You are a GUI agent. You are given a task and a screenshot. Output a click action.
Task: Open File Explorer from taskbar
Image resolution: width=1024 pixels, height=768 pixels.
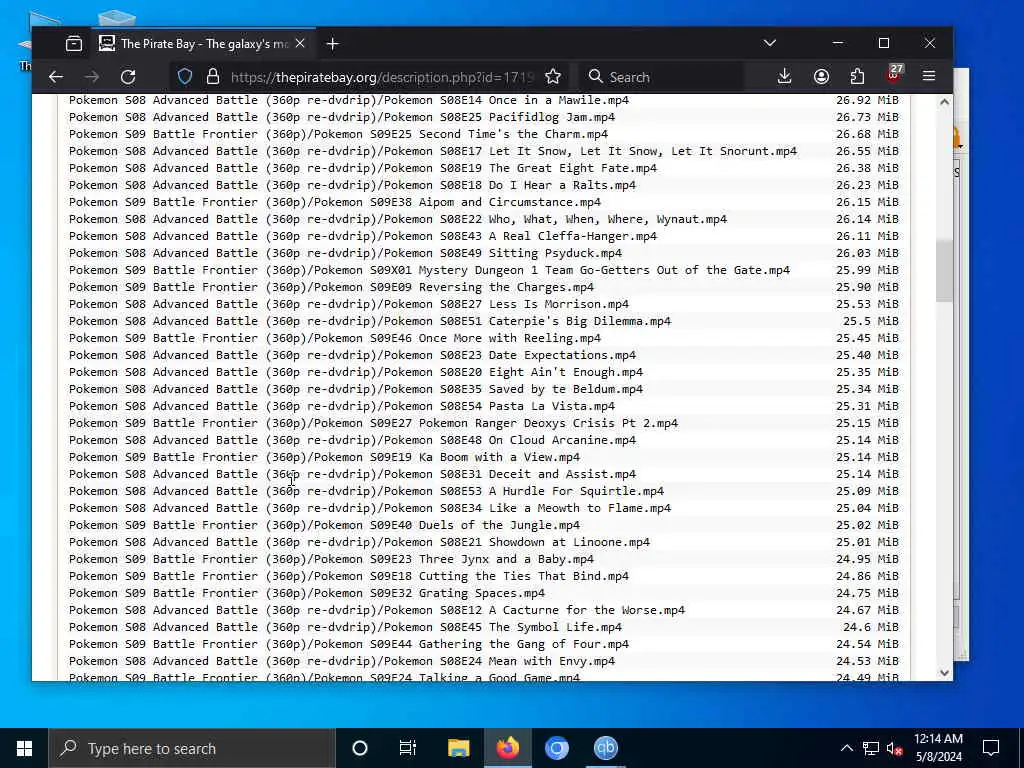pyautogui.click(x=458, y=748)
